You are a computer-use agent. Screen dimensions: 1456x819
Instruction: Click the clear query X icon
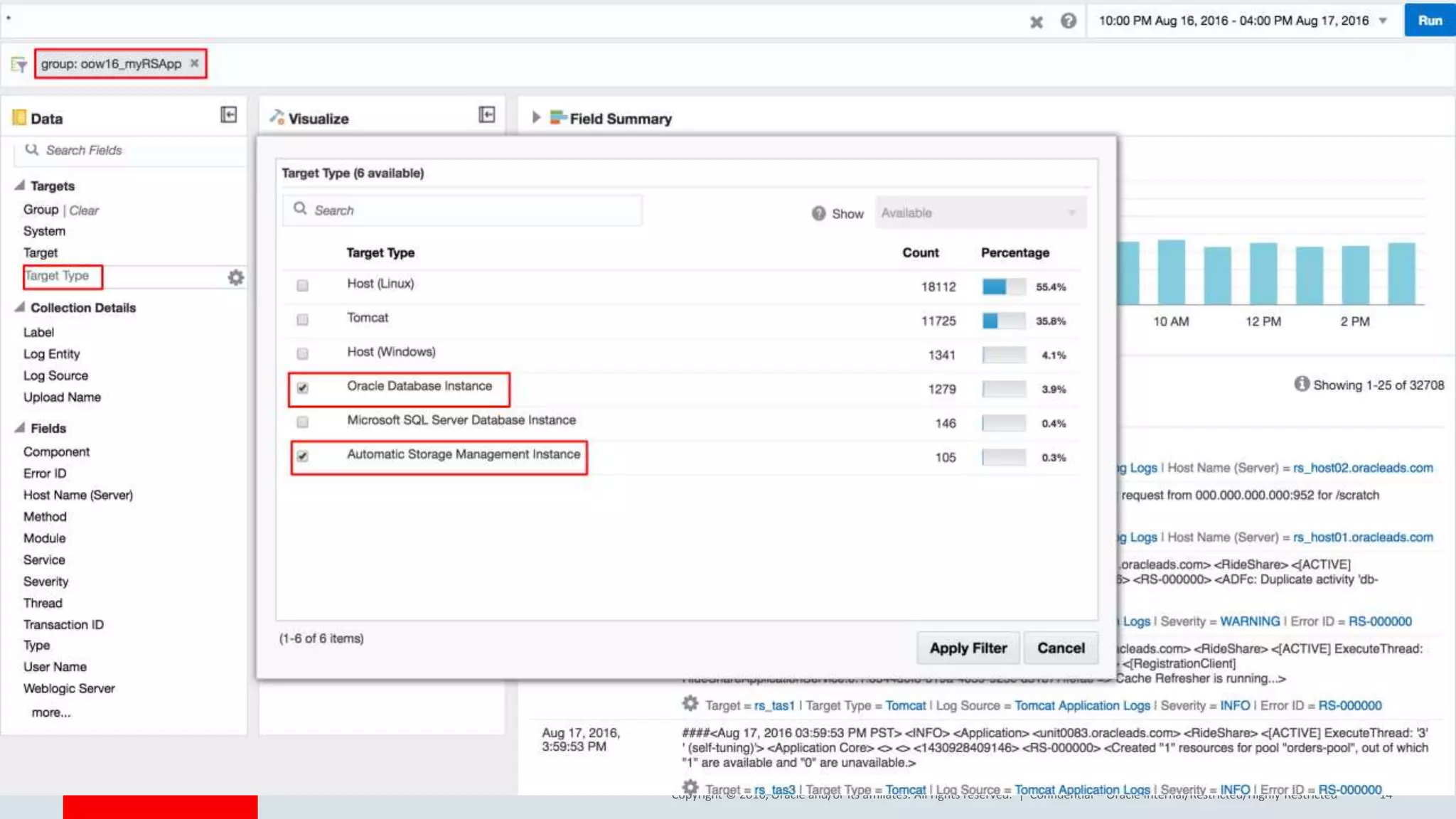tap(1037, 22)
